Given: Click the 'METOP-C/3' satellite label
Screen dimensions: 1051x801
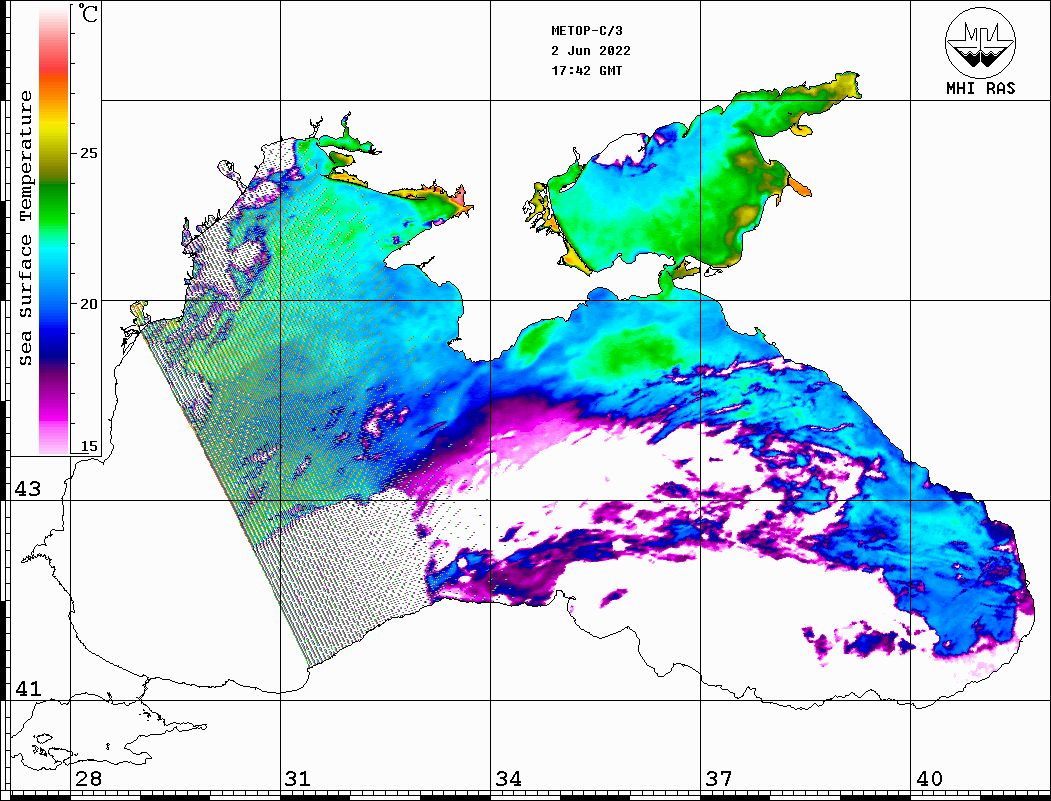Looking at the screenshot, I should coord(586,31).
